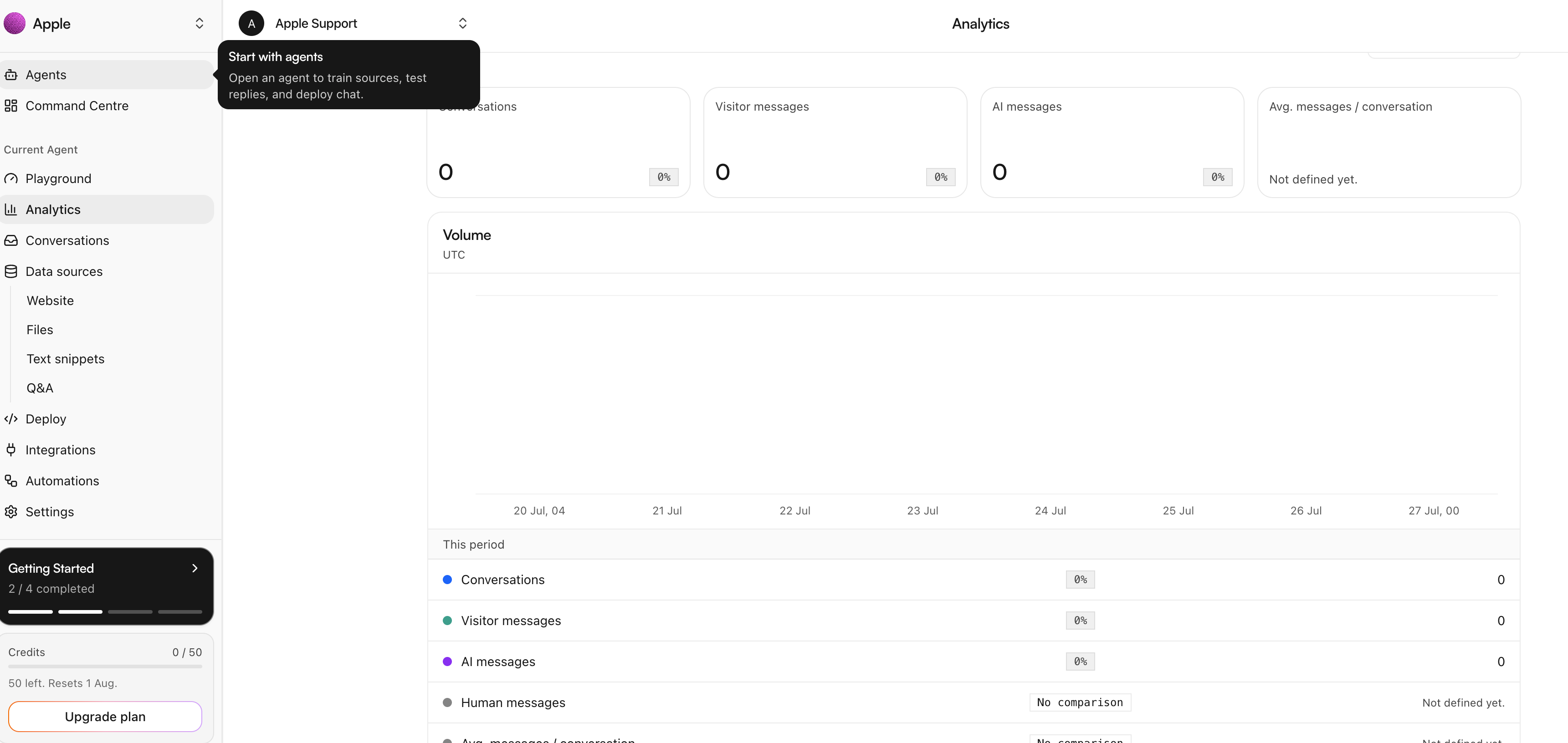Viewport: 1568px width, 743px height.
Task: Click the Analytics bar chart icon
Action: [11, 209]
